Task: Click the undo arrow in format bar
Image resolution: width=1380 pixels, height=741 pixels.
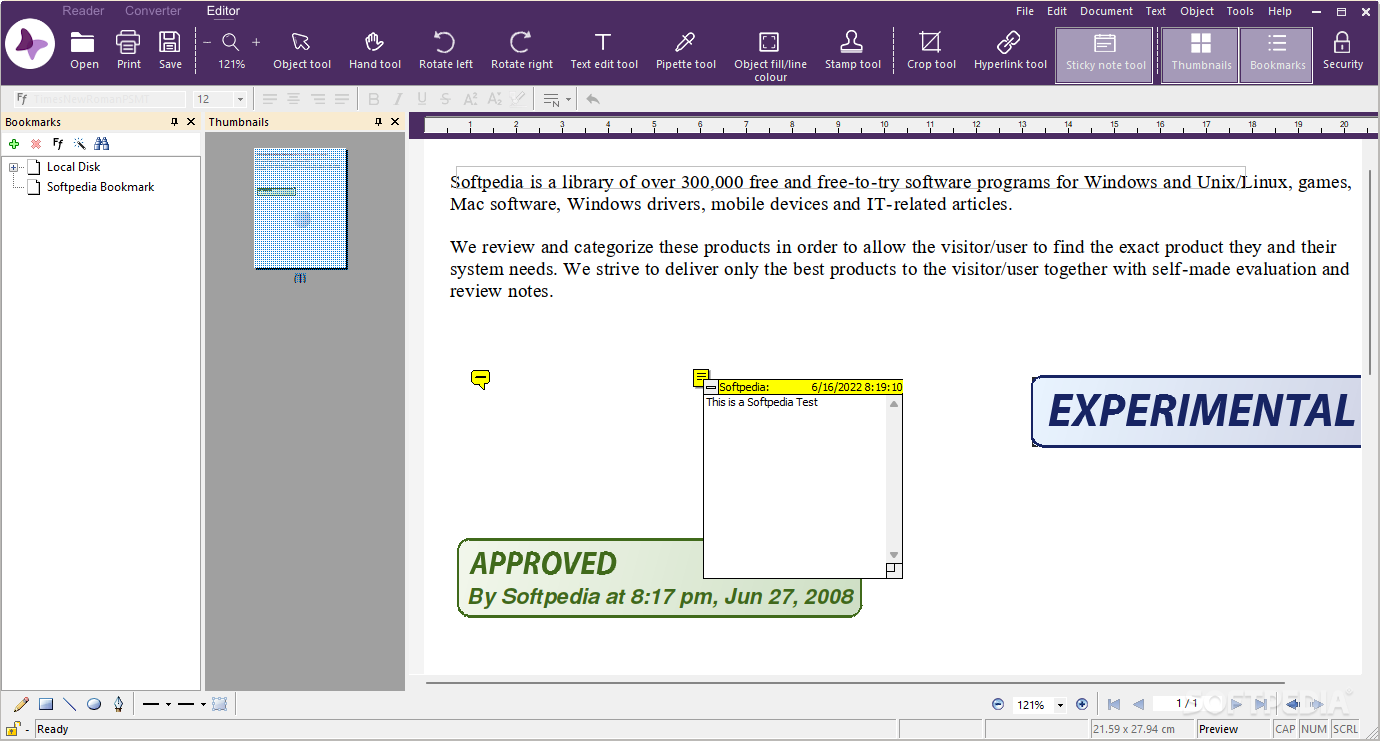Action: click(593, 99)
